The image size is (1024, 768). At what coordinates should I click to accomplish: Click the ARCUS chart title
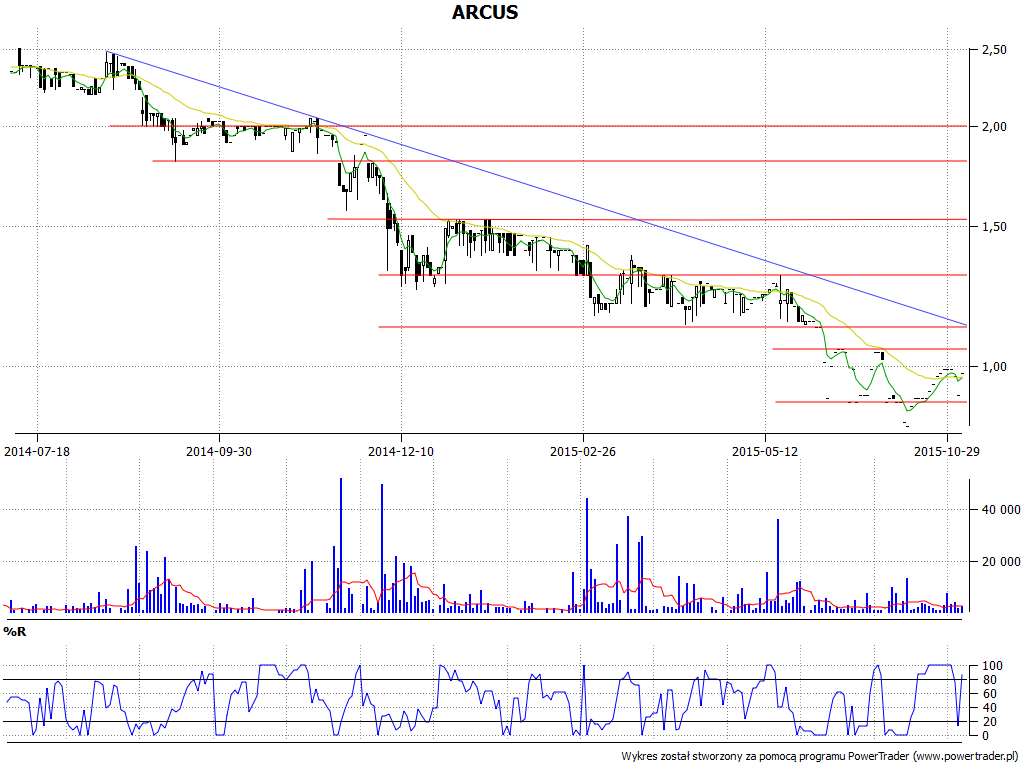(485, 12)
